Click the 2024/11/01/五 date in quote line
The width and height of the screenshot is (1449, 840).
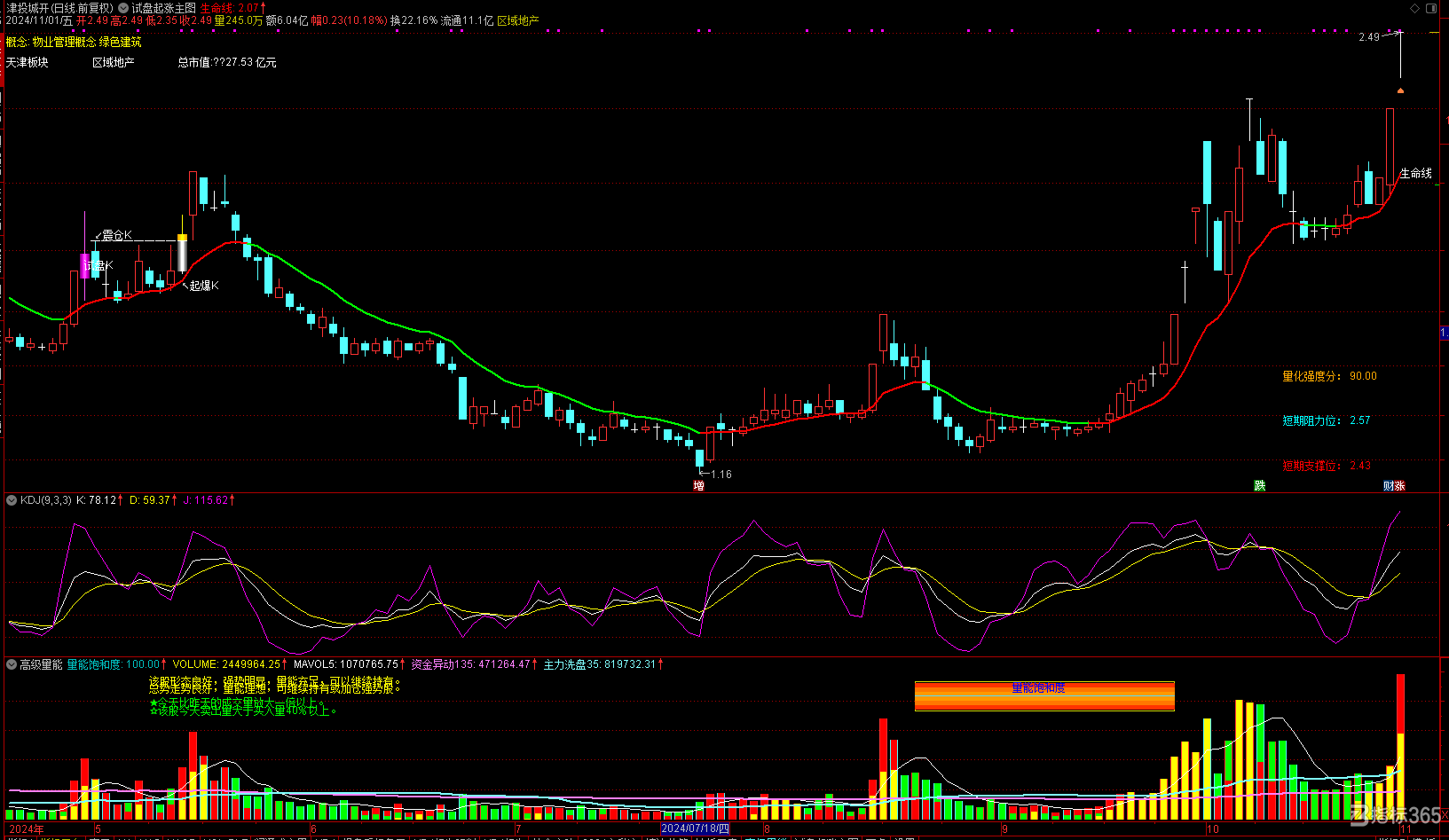40,20
